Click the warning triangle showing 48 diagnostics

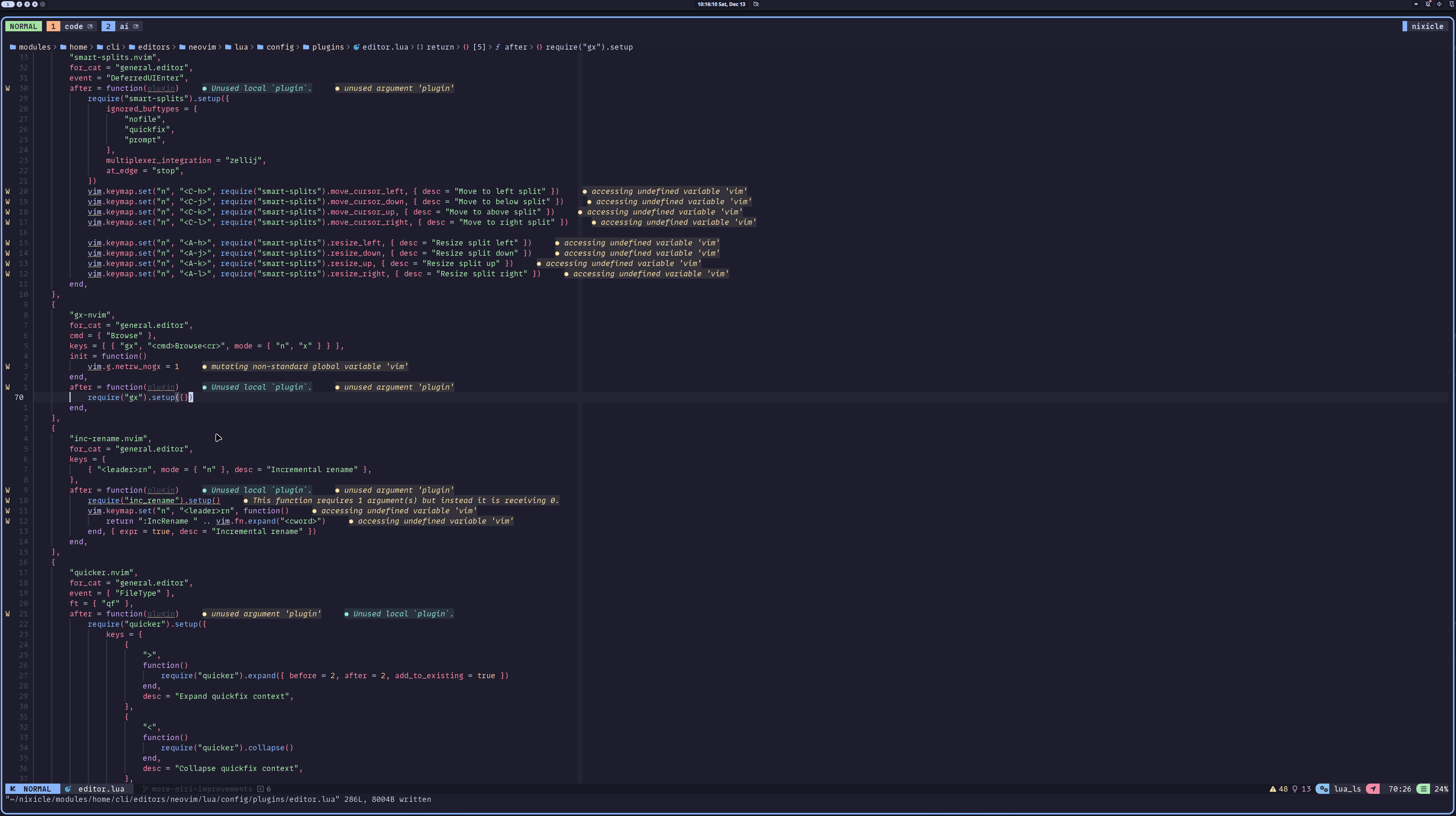[1273, 789]
